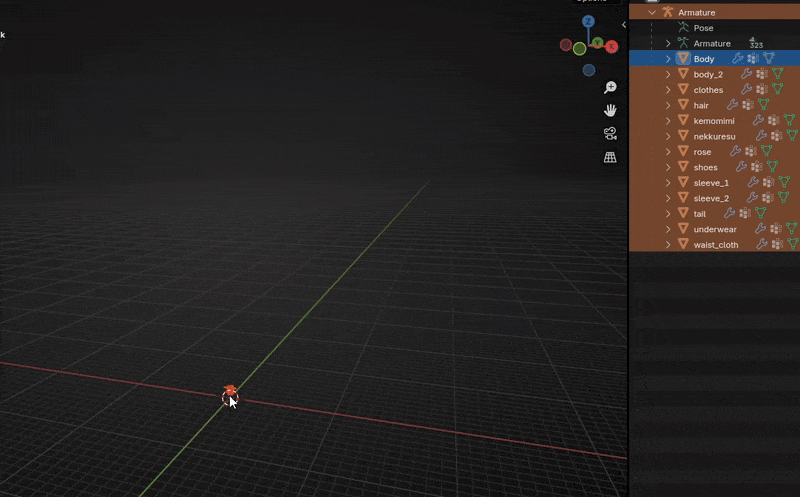Click the mesh data icon on the clothes row

(778, 89)
